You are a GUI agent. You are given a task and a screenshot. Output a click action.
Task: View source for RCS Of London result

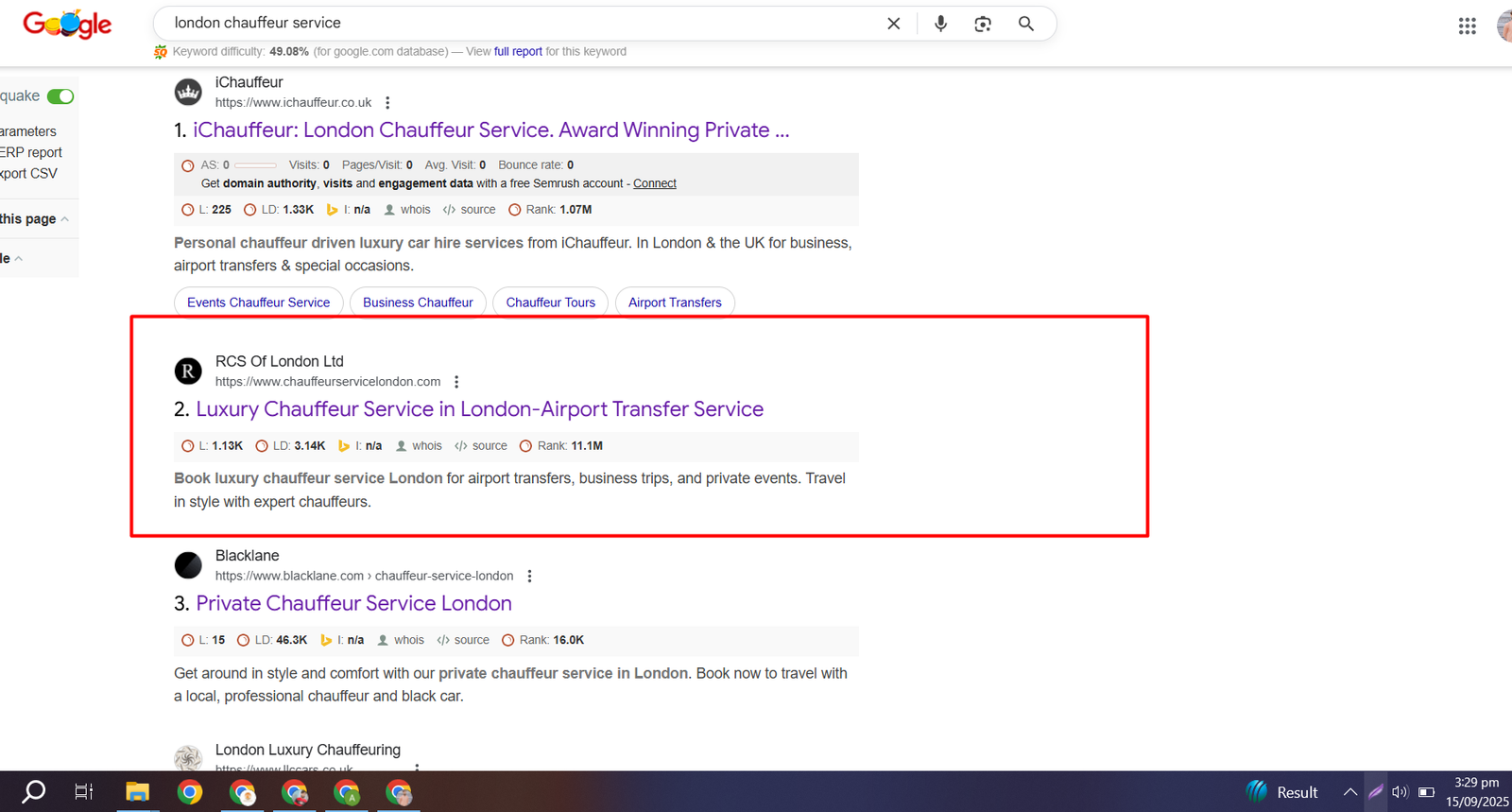pyautogui.click(x=481, y=446)
